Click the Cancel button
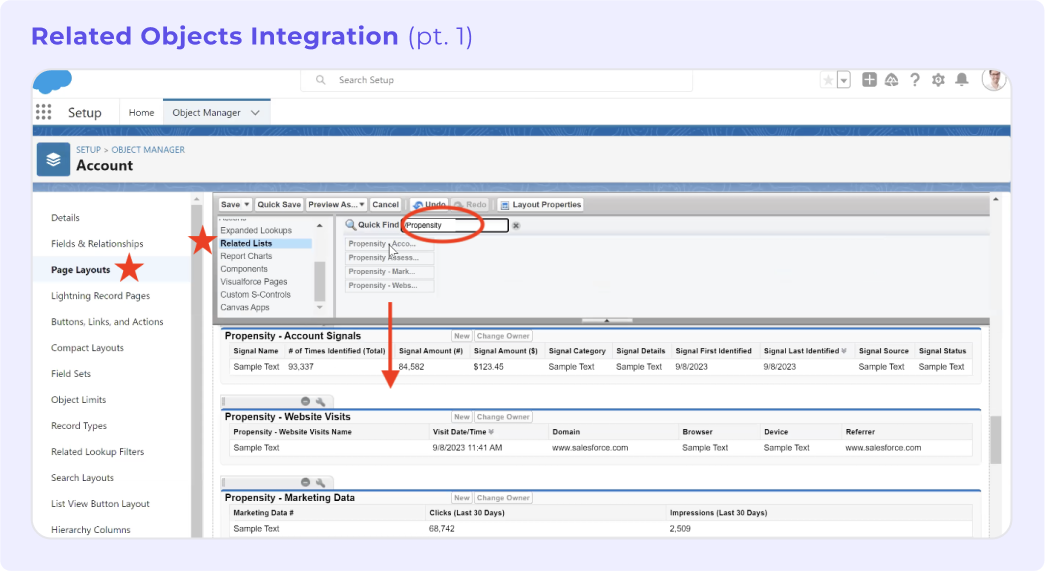The image size is (1045, 571). tap(385, 205)
